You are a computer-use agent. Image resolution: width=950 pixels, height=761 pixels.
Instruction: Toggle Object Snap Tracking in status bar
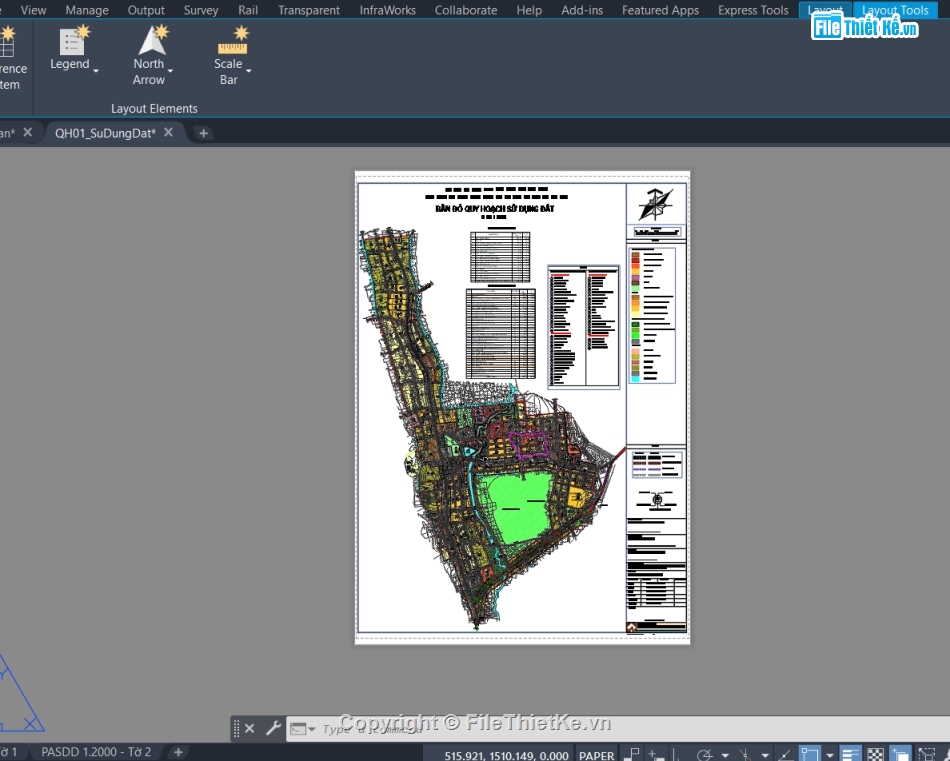coord(786,754)
